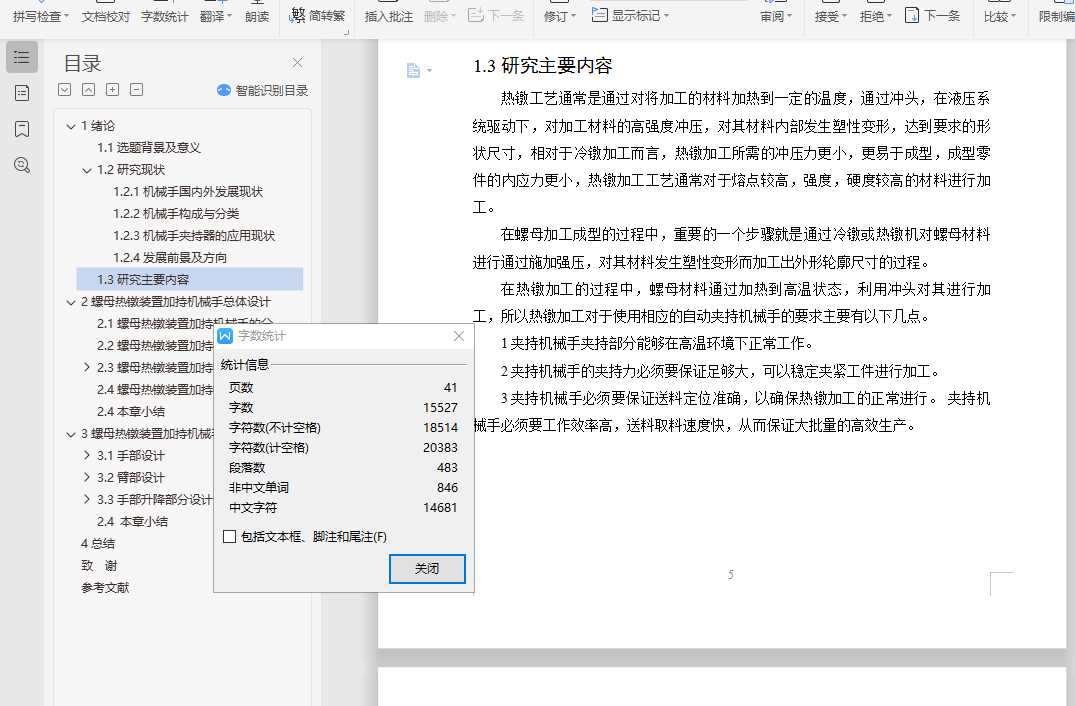Open the 拒绝 dropdown
The width and height of the screenshot is (1075, 706).
pyautogui.click(x=876, y=16)
